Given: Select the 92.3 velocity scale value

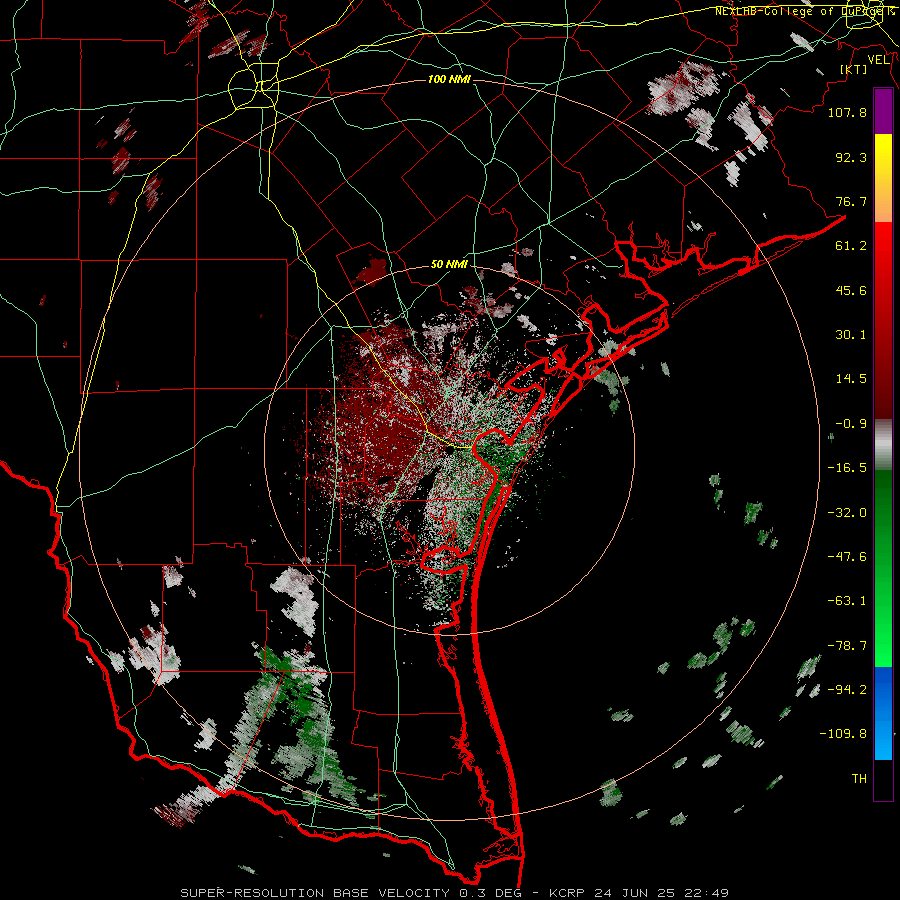Looking at the screenshot, I should [851, 157].
